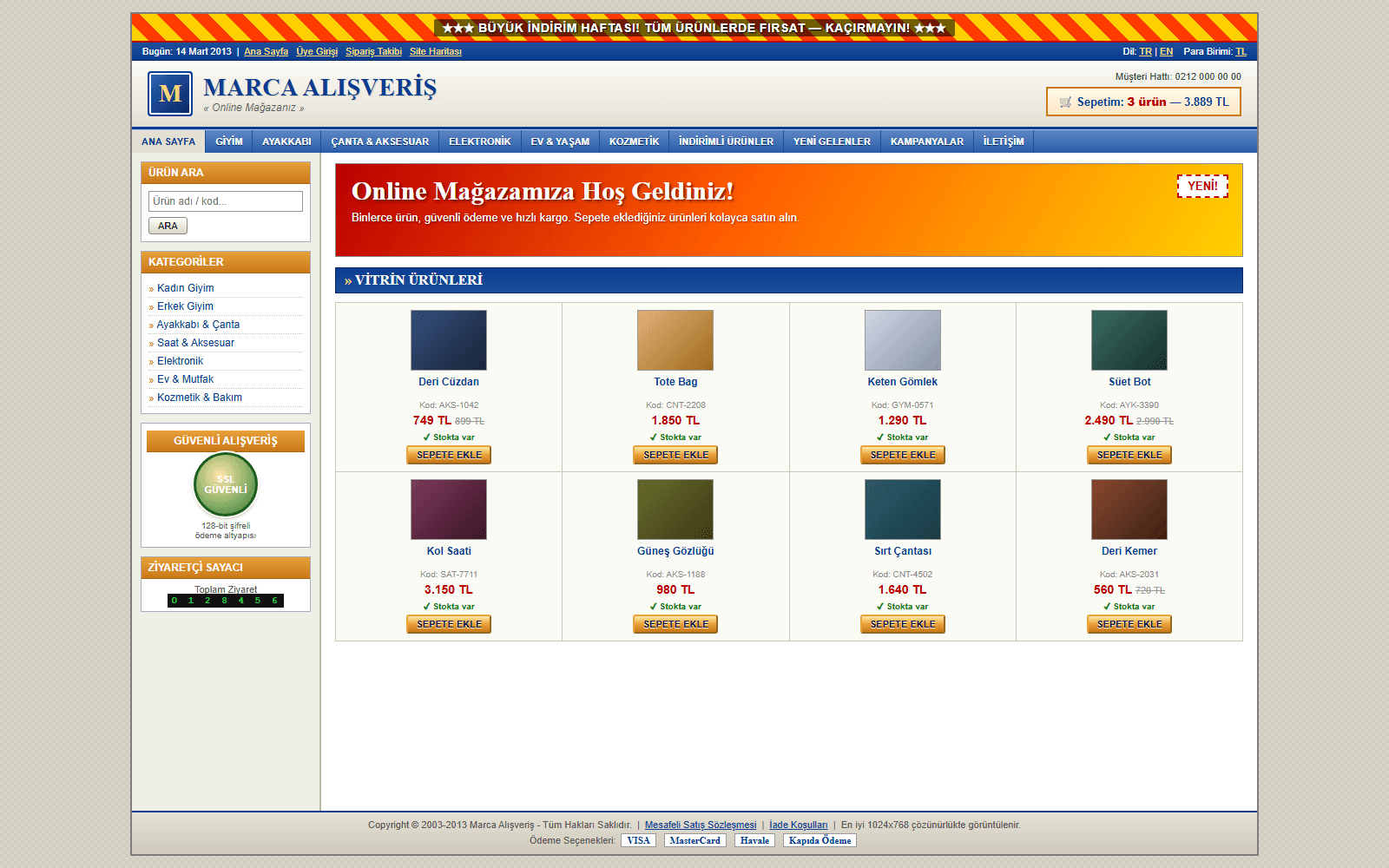The height and width of the screenshot is (868, 1389).
Task: Focus the product search input field
Action: coord(226,201)
